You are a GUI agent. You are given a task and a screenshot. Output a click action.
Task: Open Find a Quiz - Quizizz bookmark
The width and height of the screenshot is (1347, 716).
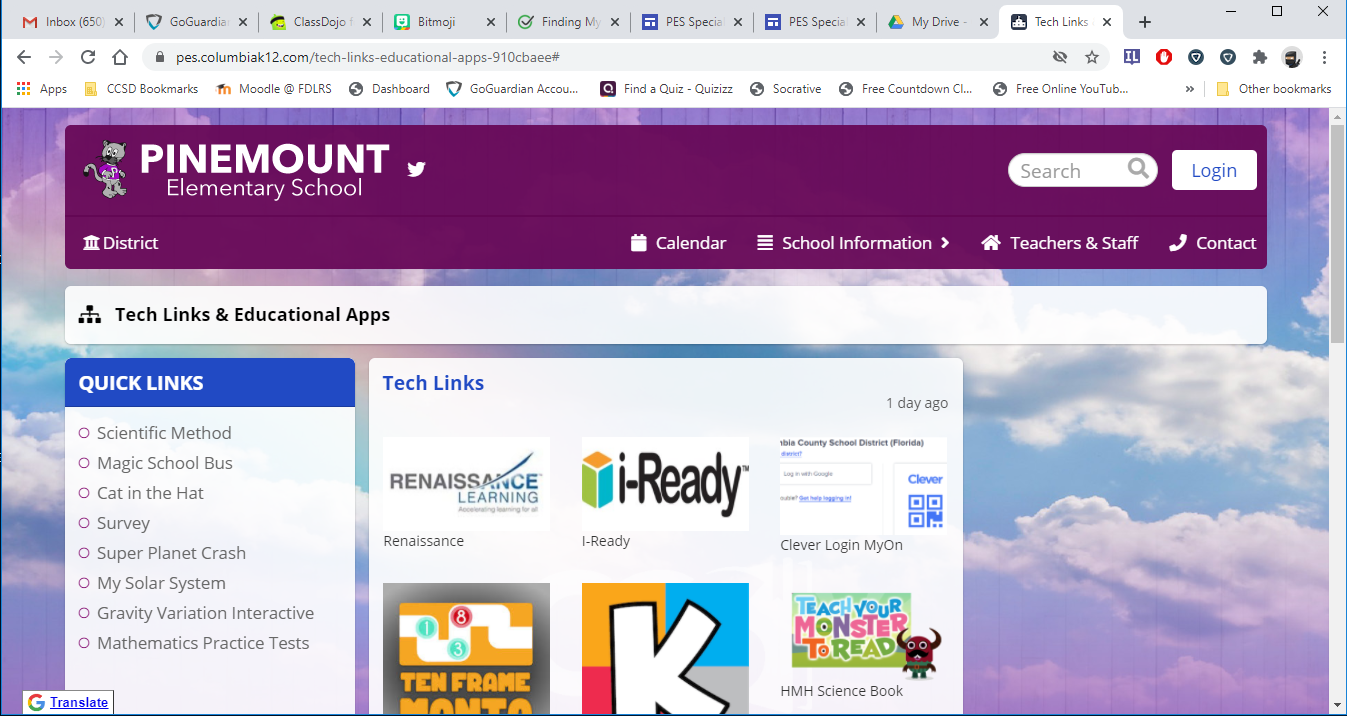point(667,89)
